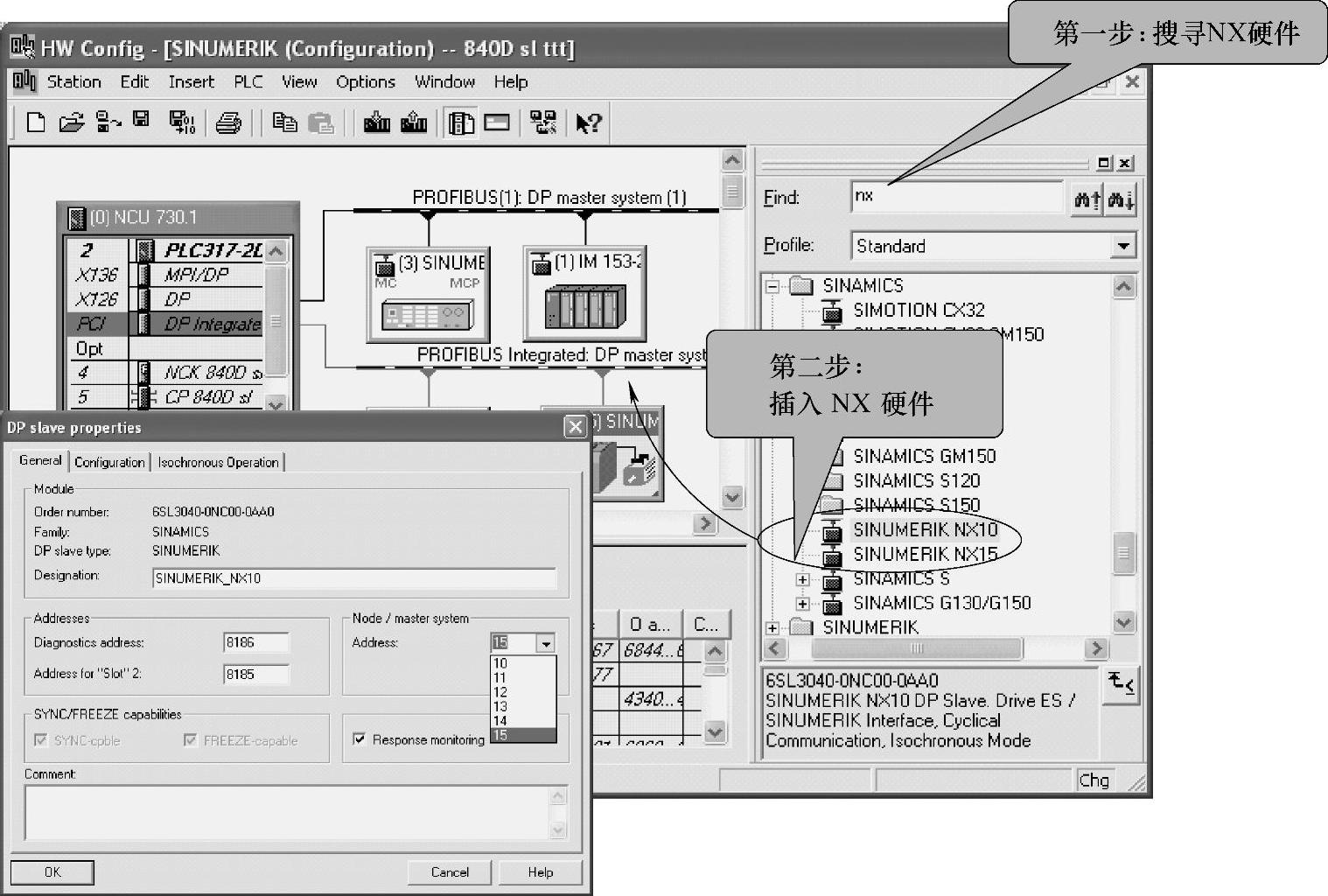Toggle the Response monitoring checkbox
This screenshot has height=896, width=1328.
point(359,739)
